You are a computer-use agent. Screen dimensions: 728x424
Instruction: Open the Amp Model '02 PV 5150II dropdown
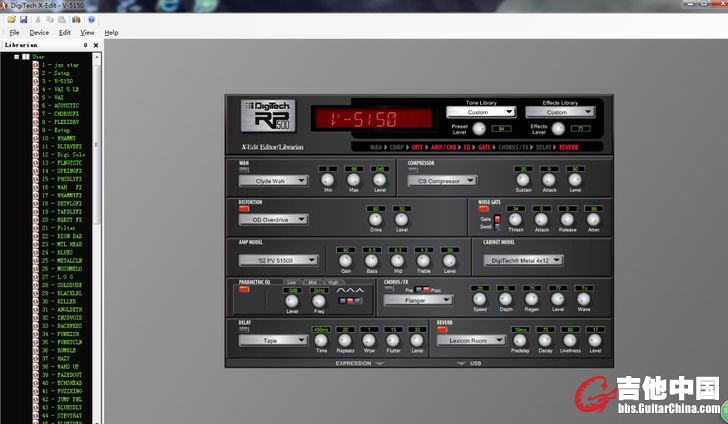point(278,260)
